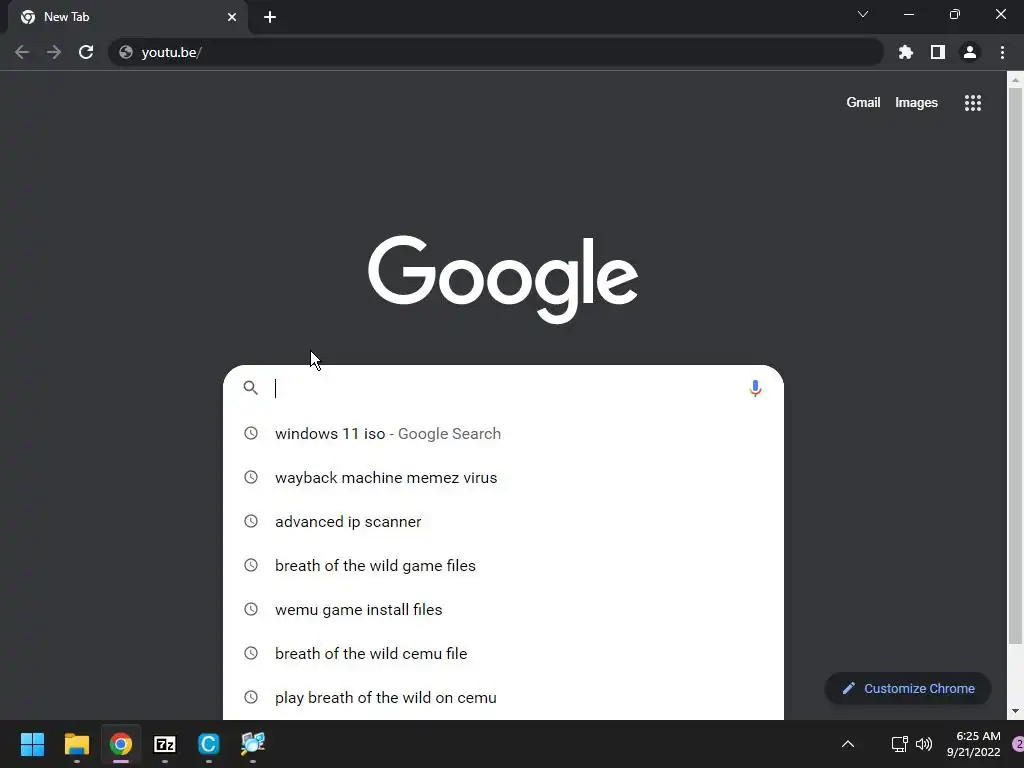
Task: Start voice search with microphone icon
Action: tap(755, 389)
